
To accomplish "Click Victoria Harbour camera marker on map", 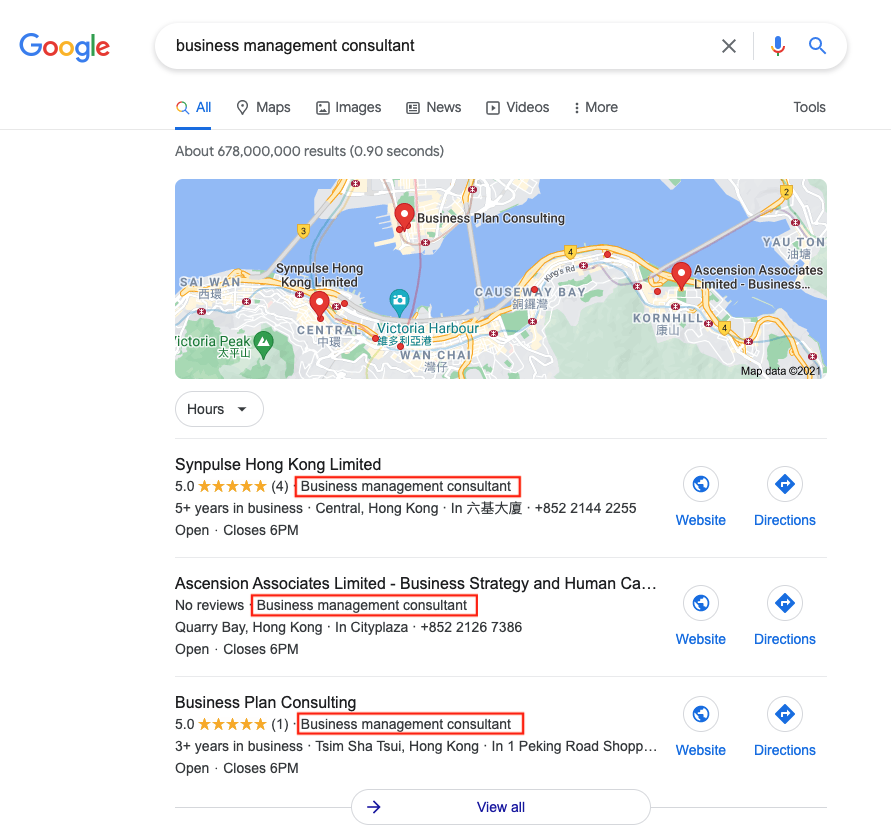I will point(399,300).
